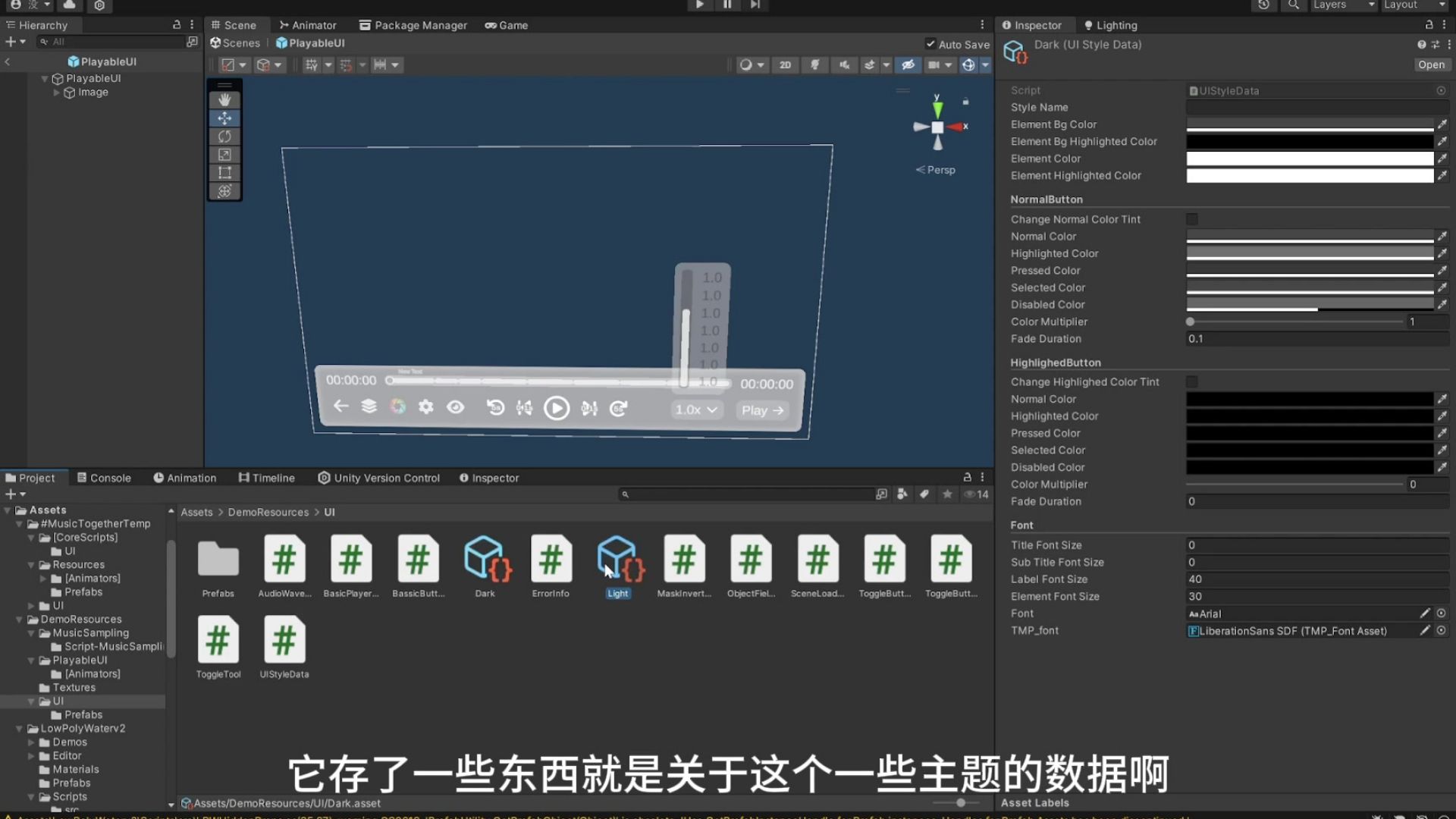Open the Layout dropdown
The height and width of the screenshot is (819, 1456).
click(x=1414, y=5)
